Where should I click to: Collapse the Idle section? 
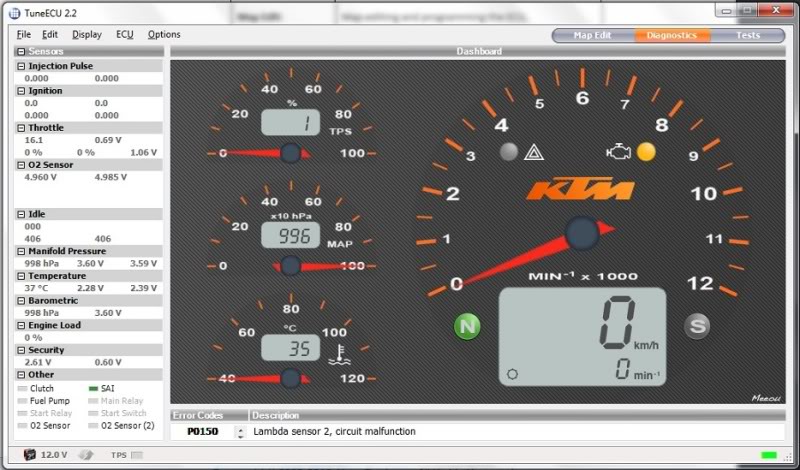point(21,214)
